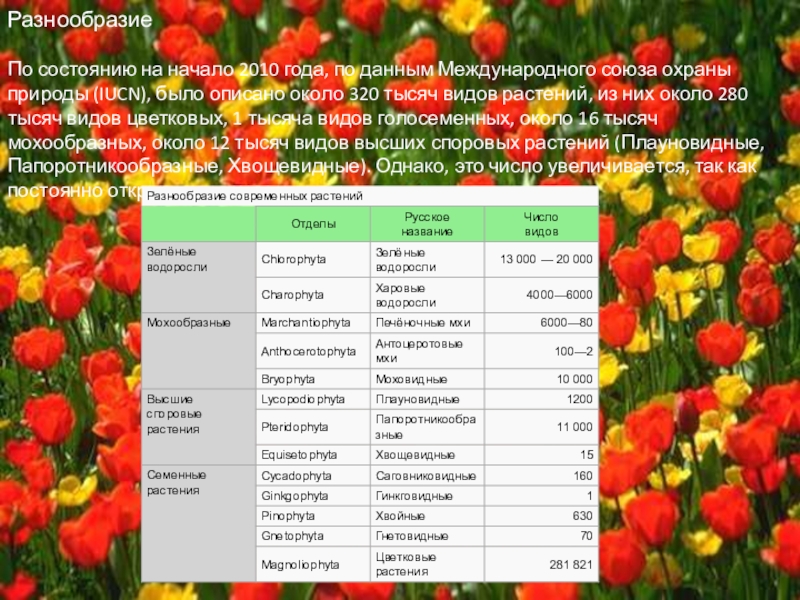The width and height of the screenshot is (800, 600).
Task: Click the 'Lycopodiophyta' cell
Action: pos(303,398)
